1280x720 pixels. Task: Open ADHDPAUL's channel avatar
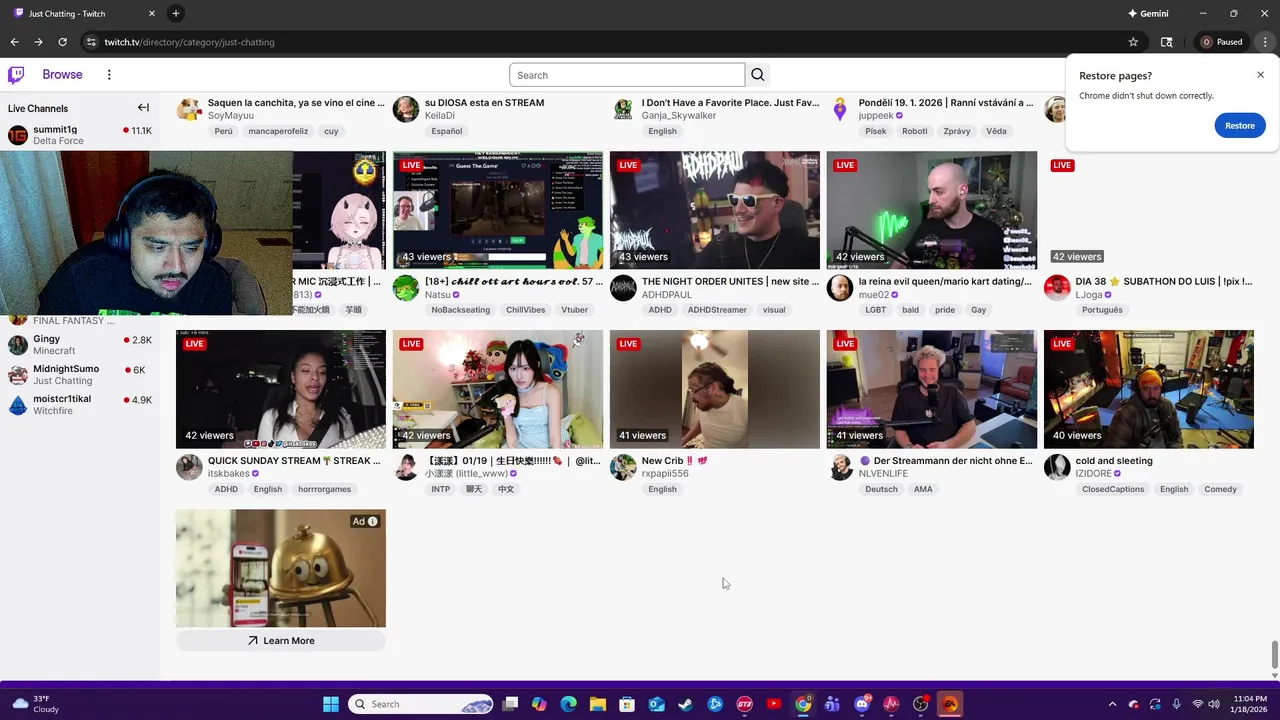point(623,288)
